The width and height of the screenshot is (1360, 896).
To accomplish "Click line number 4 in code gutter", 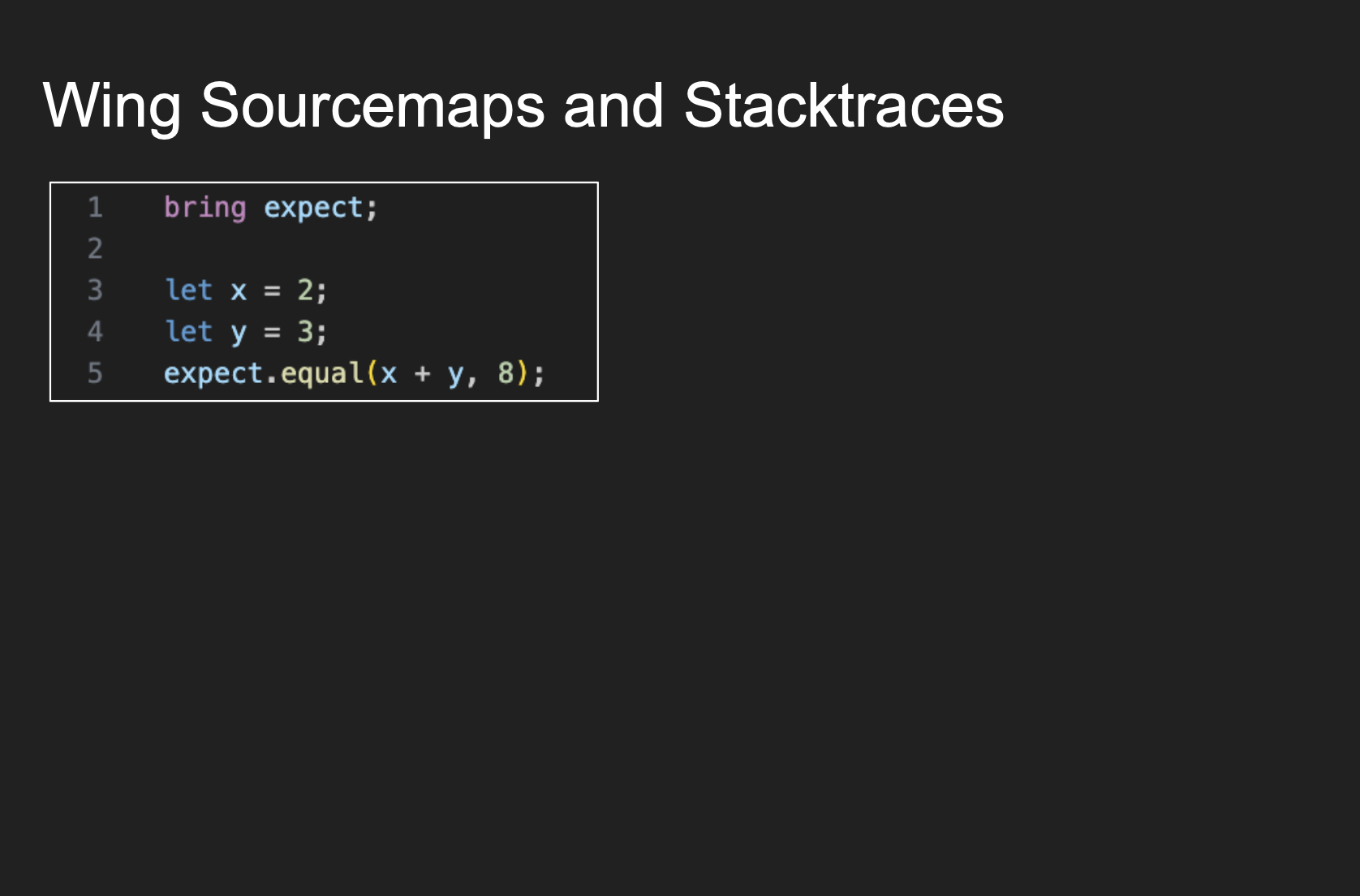I will click(x=95, y=331).
